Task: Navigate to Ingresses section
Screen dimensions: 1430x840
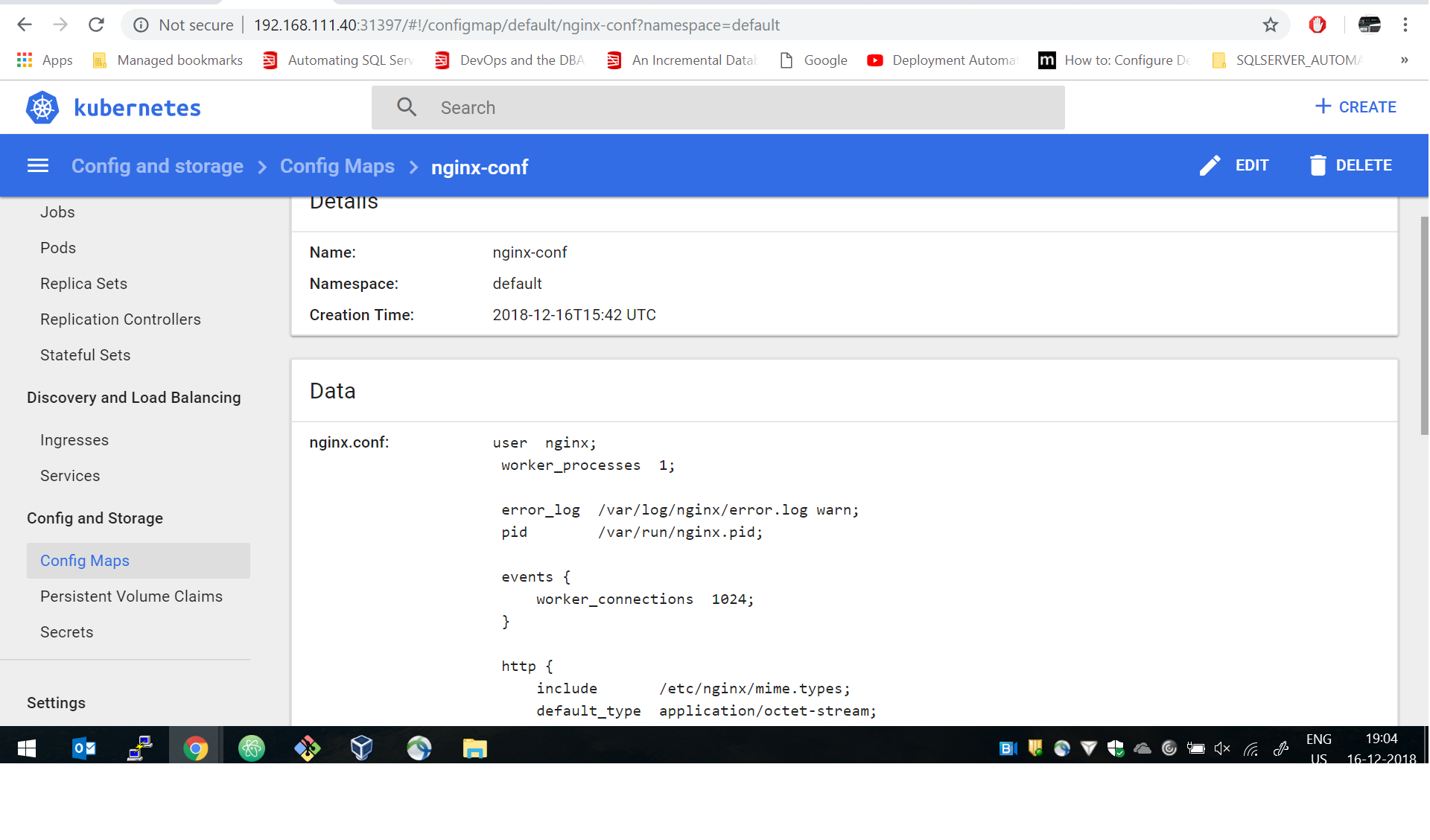Action: pos(73,438)
